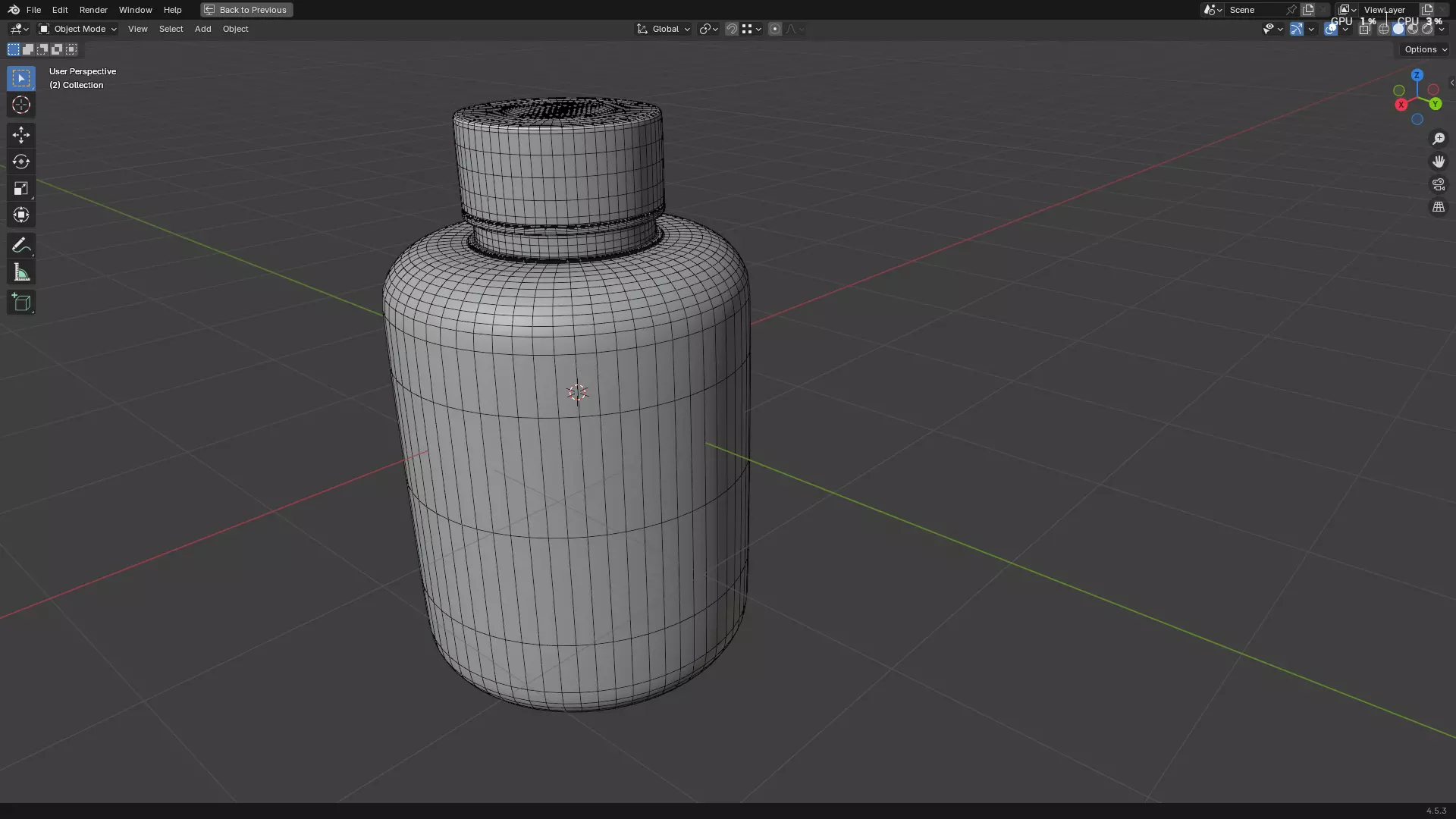The height and width of the screenshot is (819, 1456).
Task: Click the Move view hand icon
Action: point(1438,162)
